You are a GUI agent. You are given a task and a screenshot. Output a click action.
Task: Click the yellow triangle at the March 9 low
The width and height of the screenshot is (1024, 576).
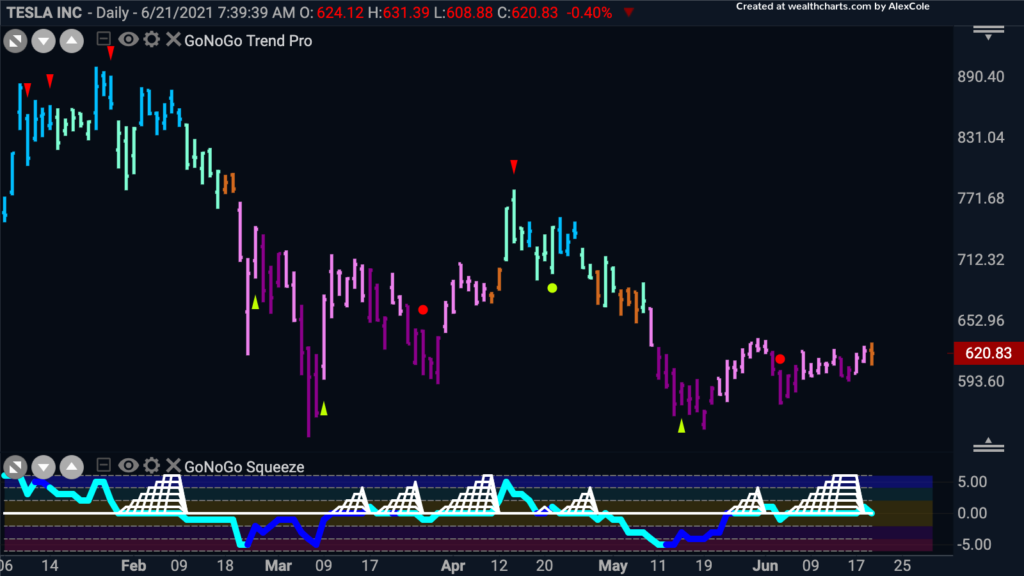[324, 409]
